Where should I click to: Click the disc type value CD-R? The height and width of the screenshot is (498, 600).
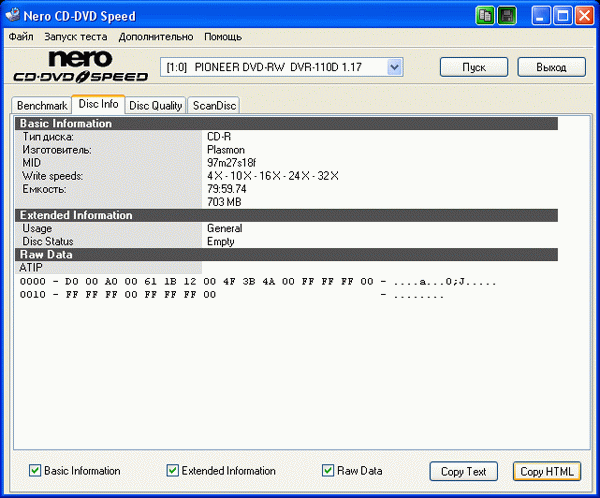coord(219,137)
